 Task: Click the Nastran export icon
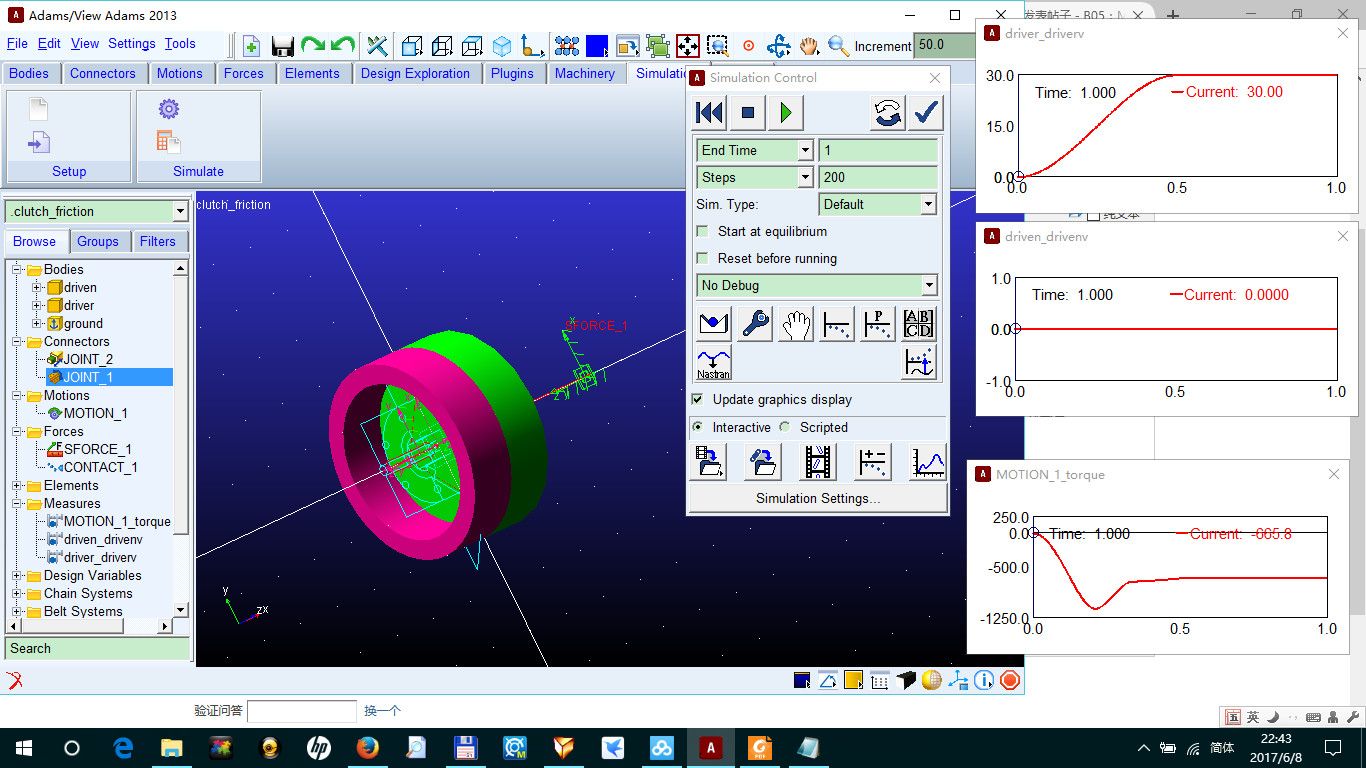pyautogui.click(x=713, y=362)
